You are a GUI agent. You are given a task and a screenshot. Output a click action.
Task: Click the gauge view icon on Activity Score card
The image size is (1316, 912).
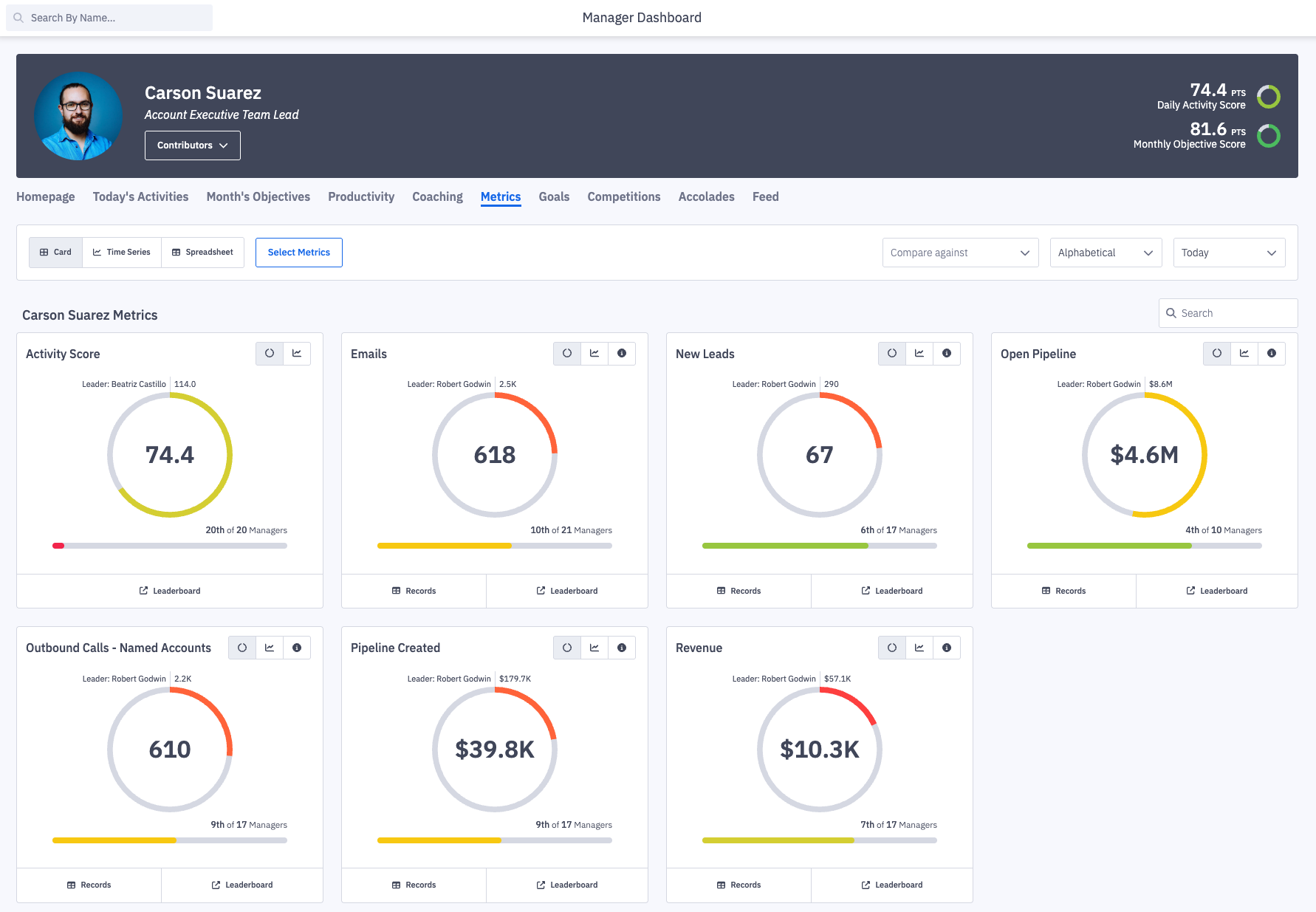[270, 354]
